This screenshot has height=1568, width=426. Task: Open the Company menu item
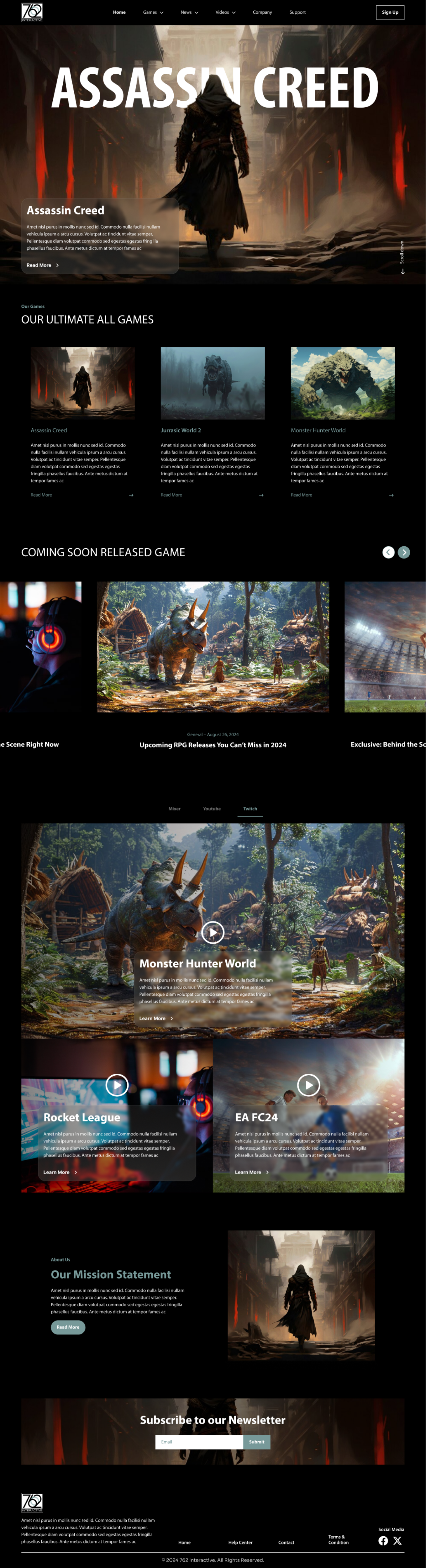[x=262, y=12]
